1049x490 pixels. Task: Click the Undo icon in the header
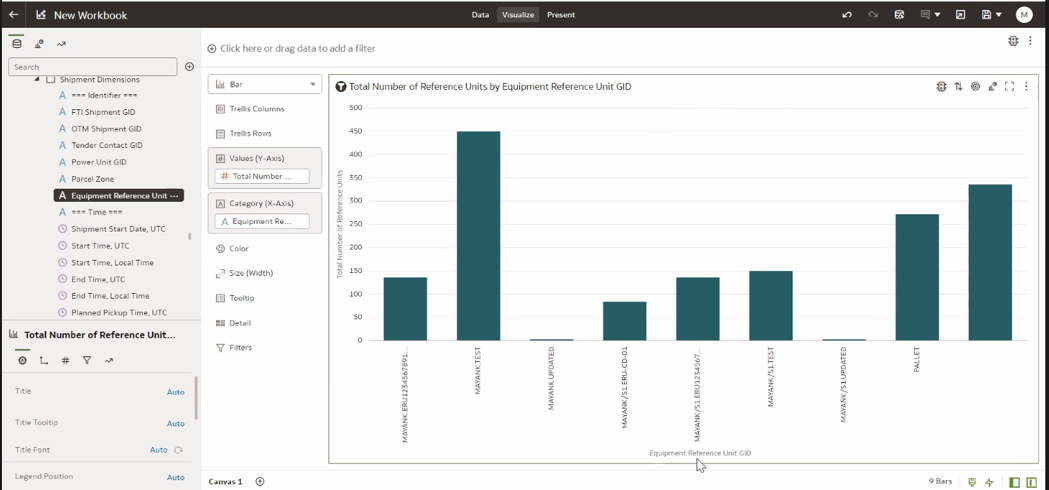(846, 15)
